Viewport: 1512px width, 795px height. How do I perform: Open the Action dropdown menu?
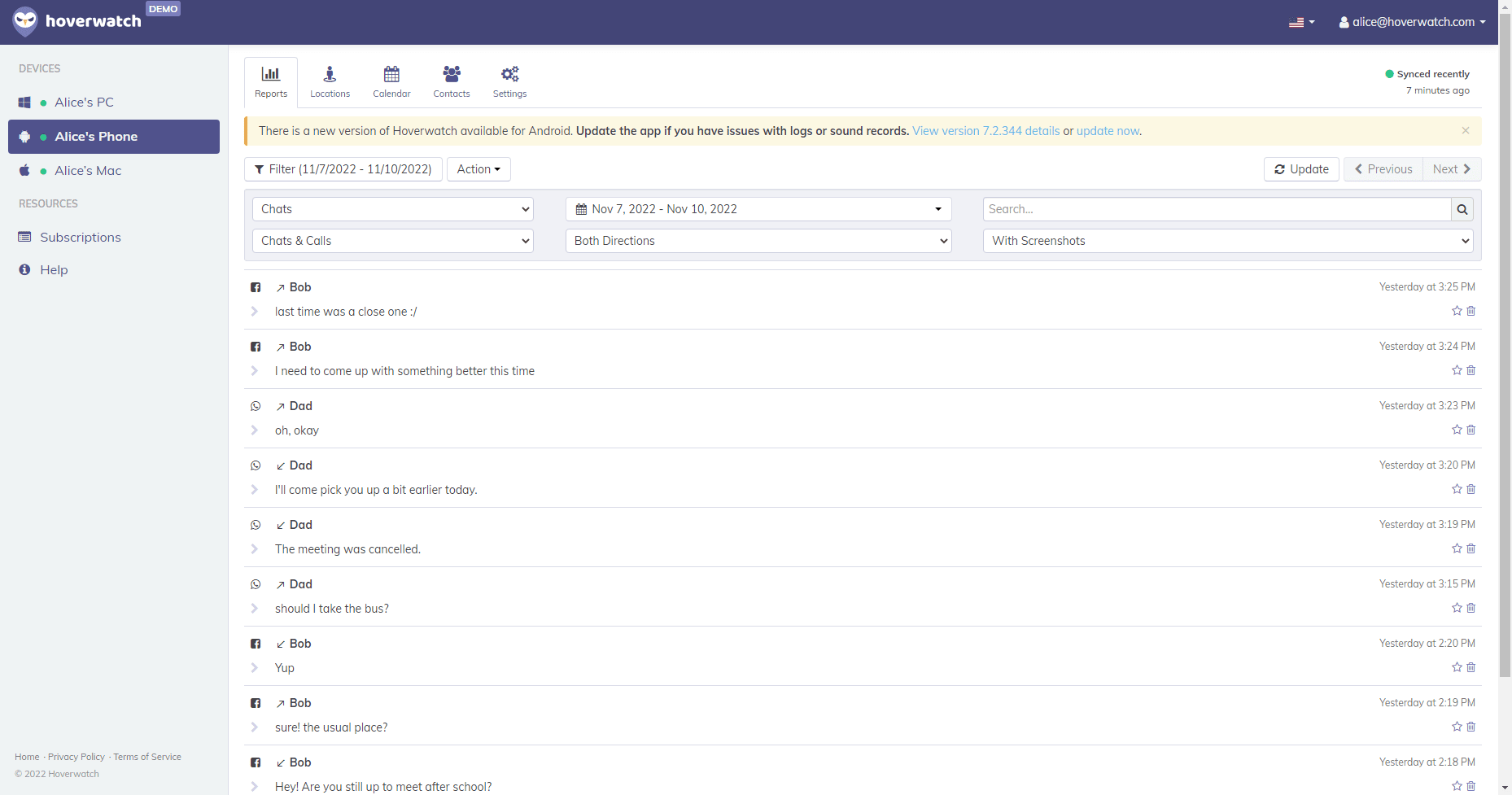(479, 169)
